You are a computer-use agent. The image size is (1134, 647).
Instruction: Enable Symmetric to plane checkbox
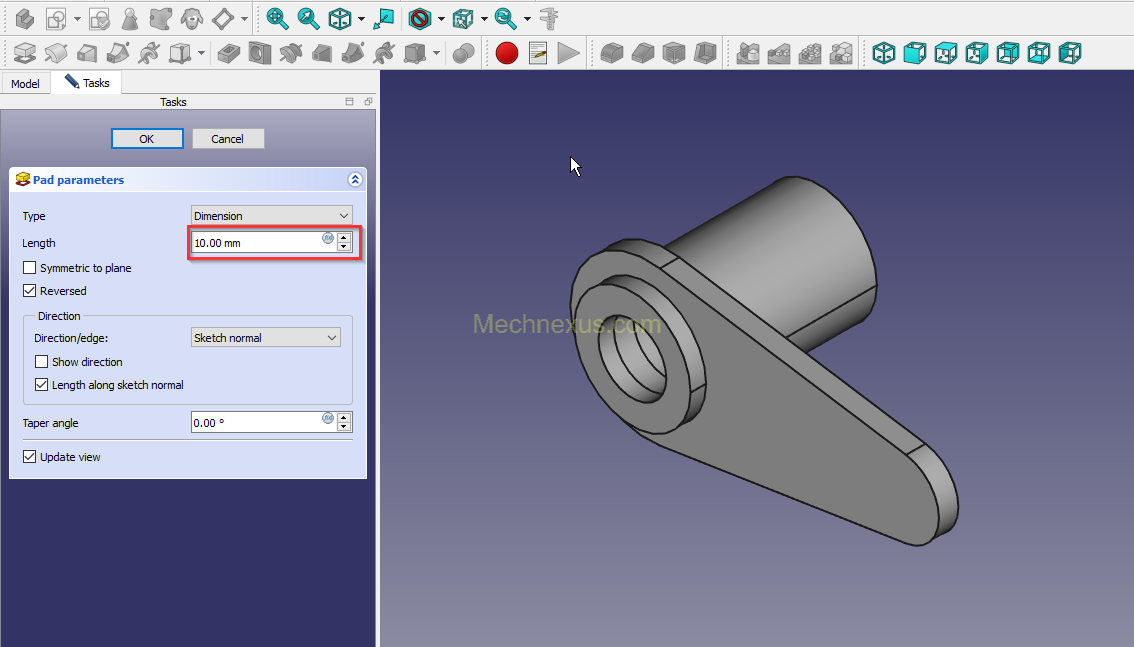pyautogui.click(x=30, y=268)
